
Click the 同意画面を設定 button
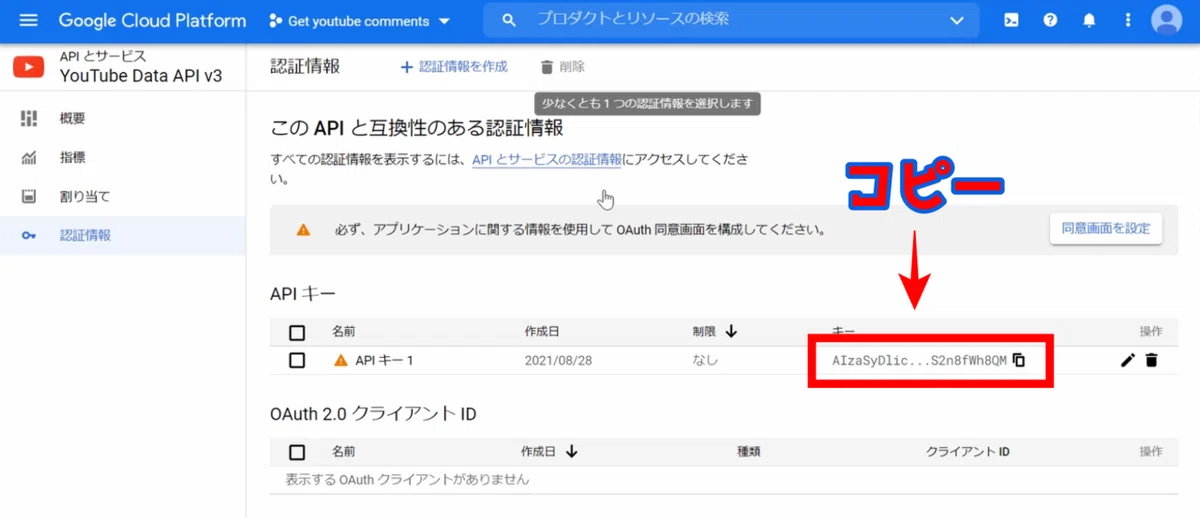tap(1106, 228)
